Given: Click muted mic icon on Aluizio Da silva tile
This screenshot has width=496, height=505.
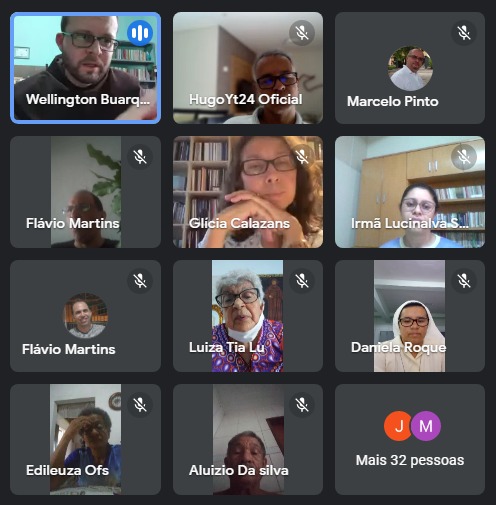Looking at the screenshot, I should point(302,405).
